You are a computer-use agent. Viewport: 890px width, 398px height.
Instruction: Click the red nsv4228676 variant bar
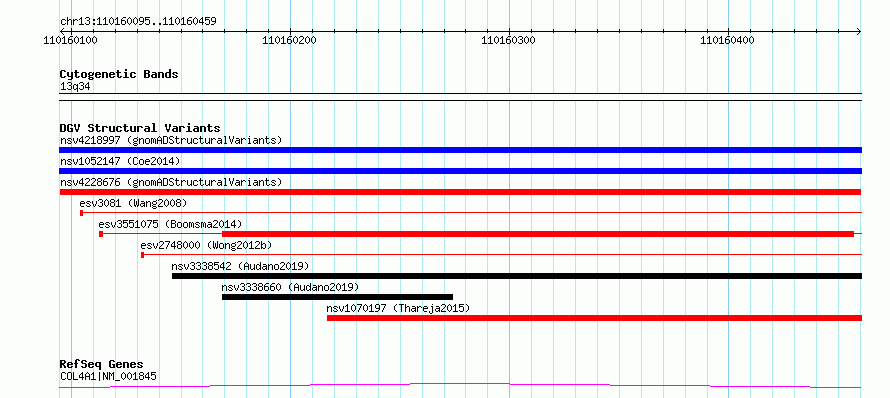[460, 192]
